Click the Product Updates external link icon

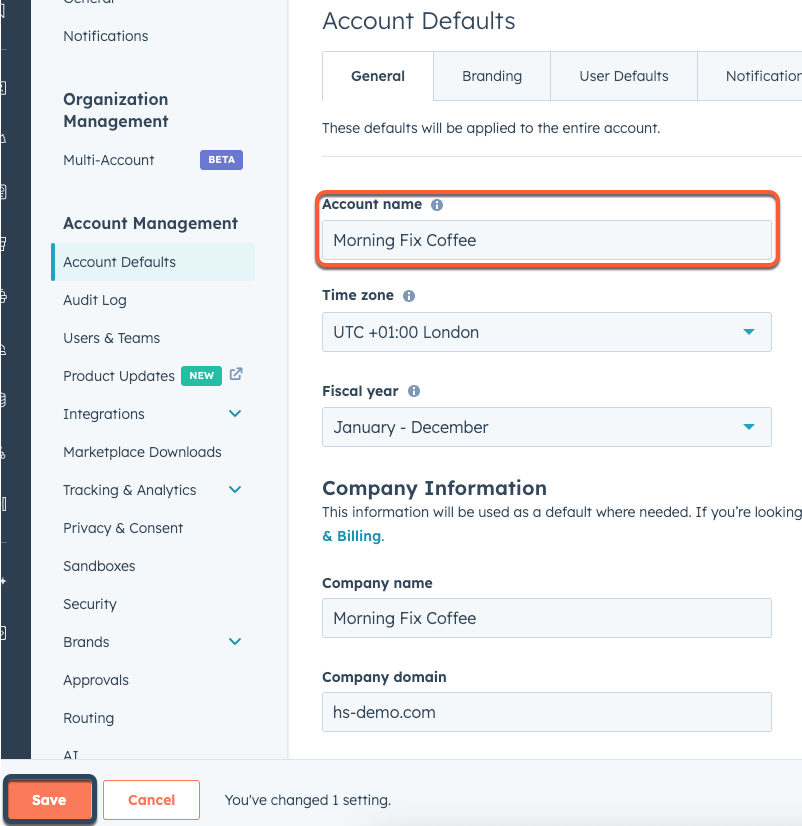pyautogui.click(x=235, y=374)
